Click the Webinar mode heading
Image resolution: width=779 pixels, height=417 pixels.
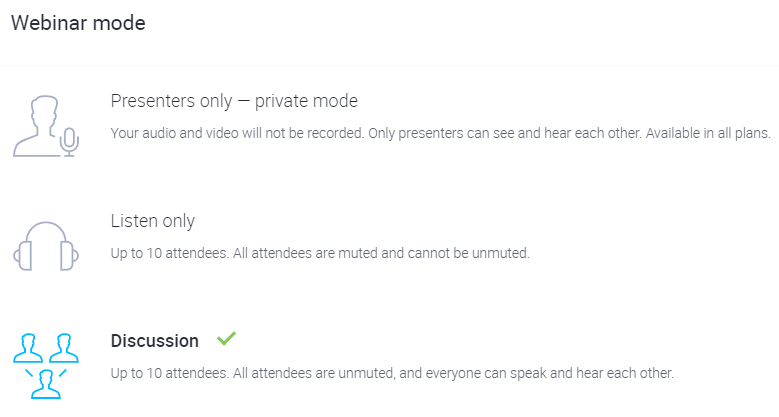[78, 23]
